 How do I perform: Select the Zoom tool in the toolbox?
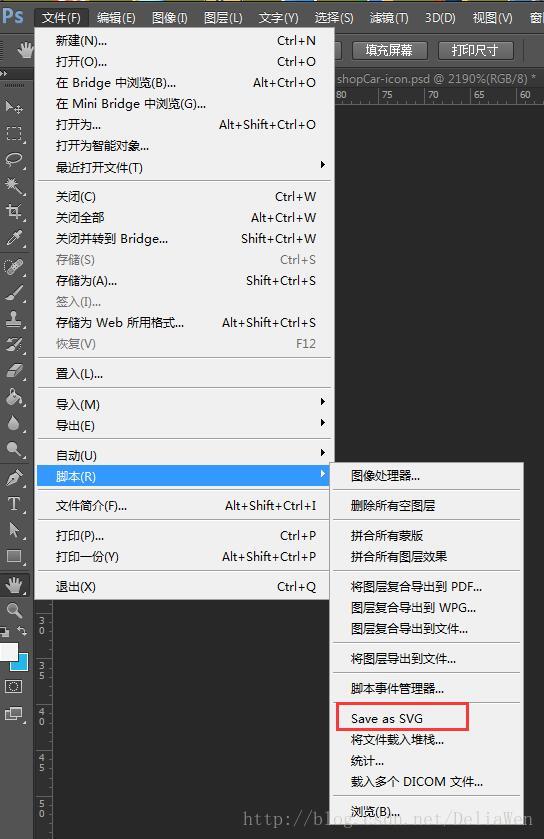[14, 610]
